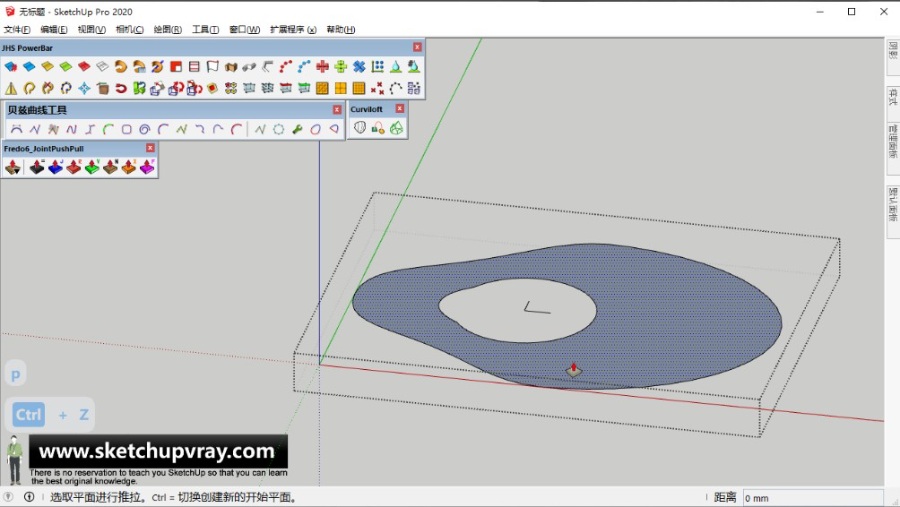Viewport: 900px width, 507px height.
Task: Open the 编辑(E) menu
Action: (x=53, y=29)
